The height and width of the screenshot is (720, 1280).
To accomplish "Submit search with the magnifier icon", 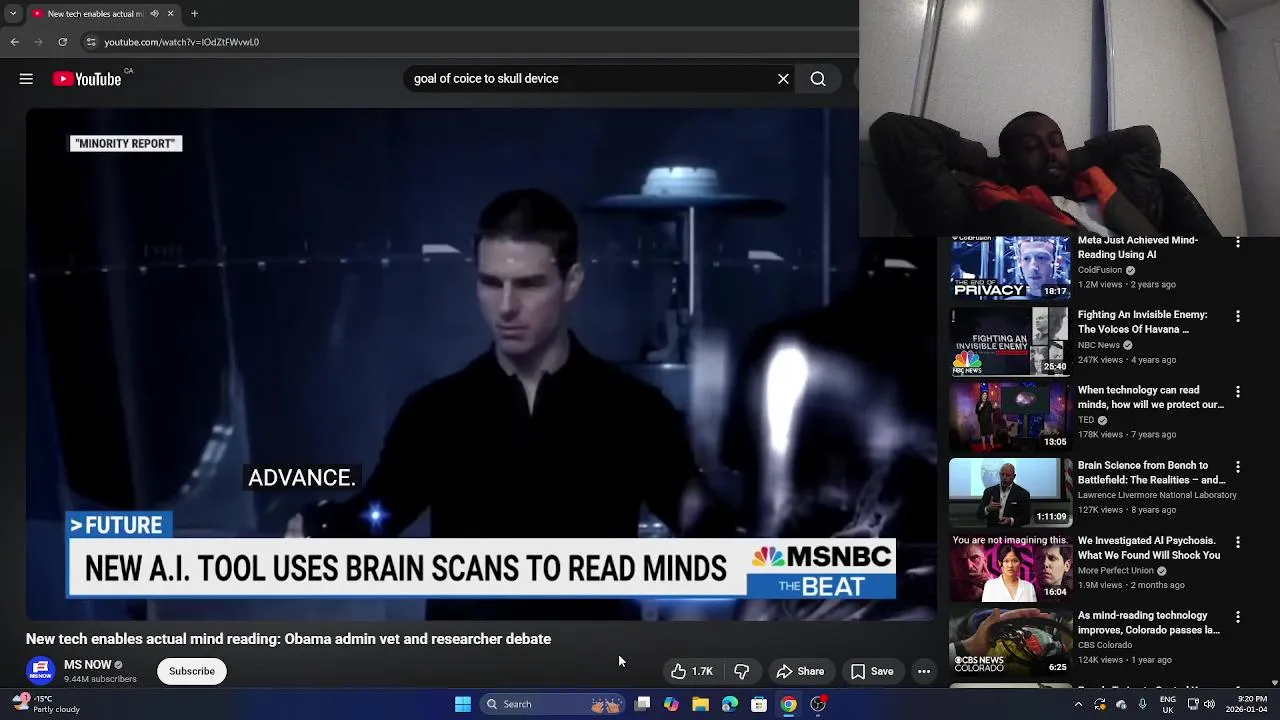I will [818, 79].
